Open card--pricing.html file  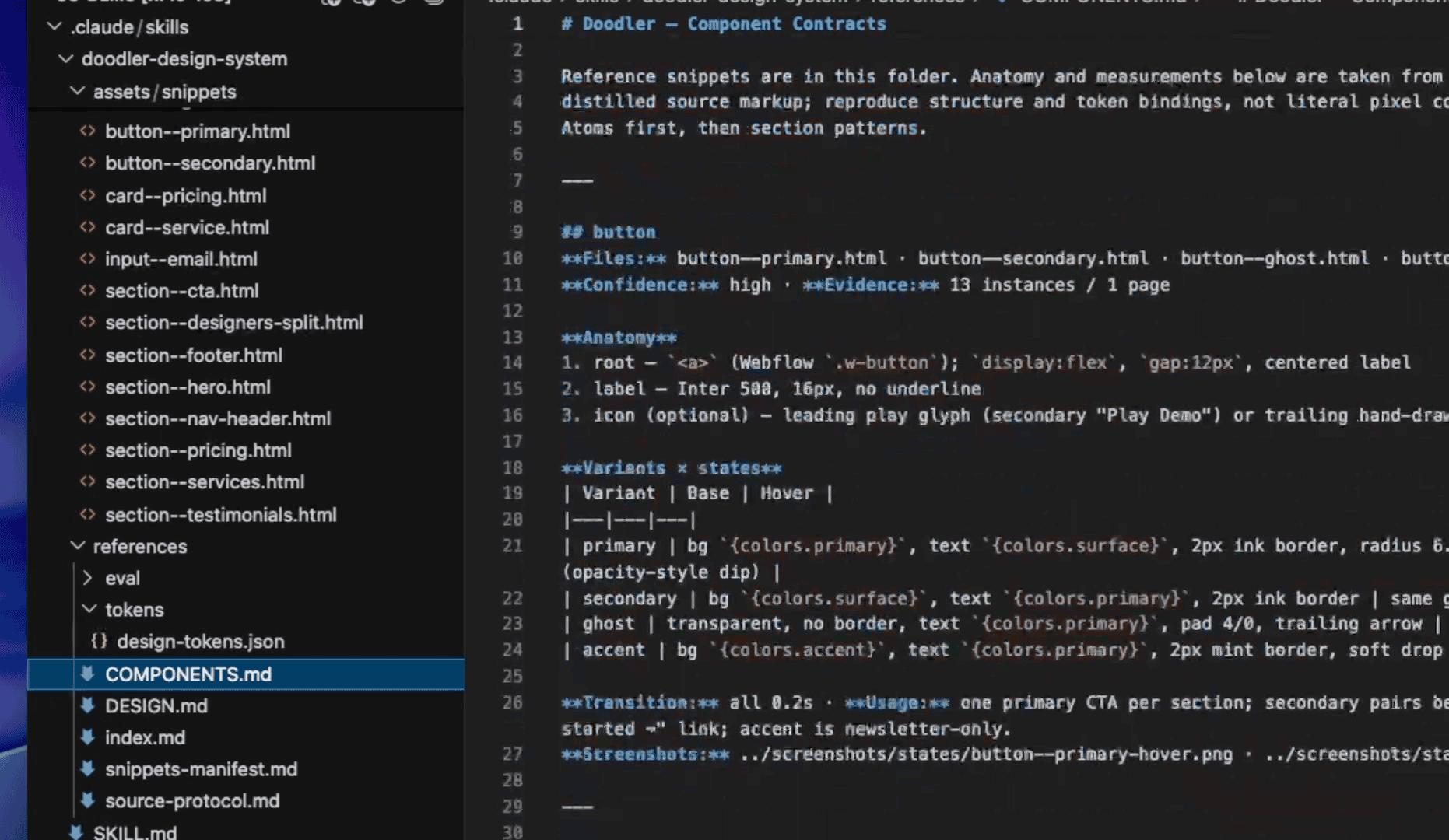click(x=185, y=196)
